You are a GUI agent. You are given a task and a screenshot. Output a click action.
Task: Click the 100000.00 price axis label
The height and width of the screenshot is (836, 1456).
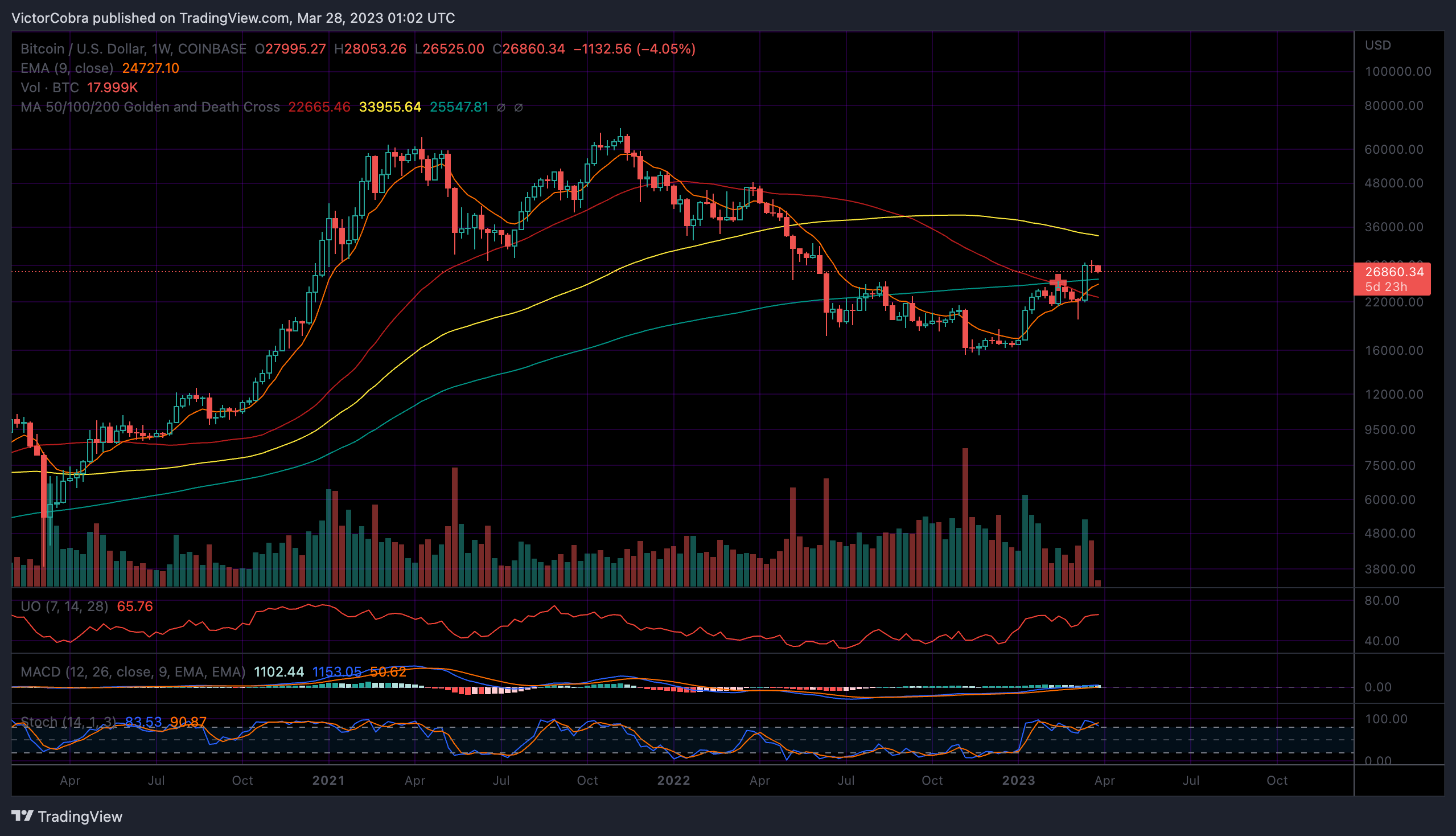tap(1398, 72)
